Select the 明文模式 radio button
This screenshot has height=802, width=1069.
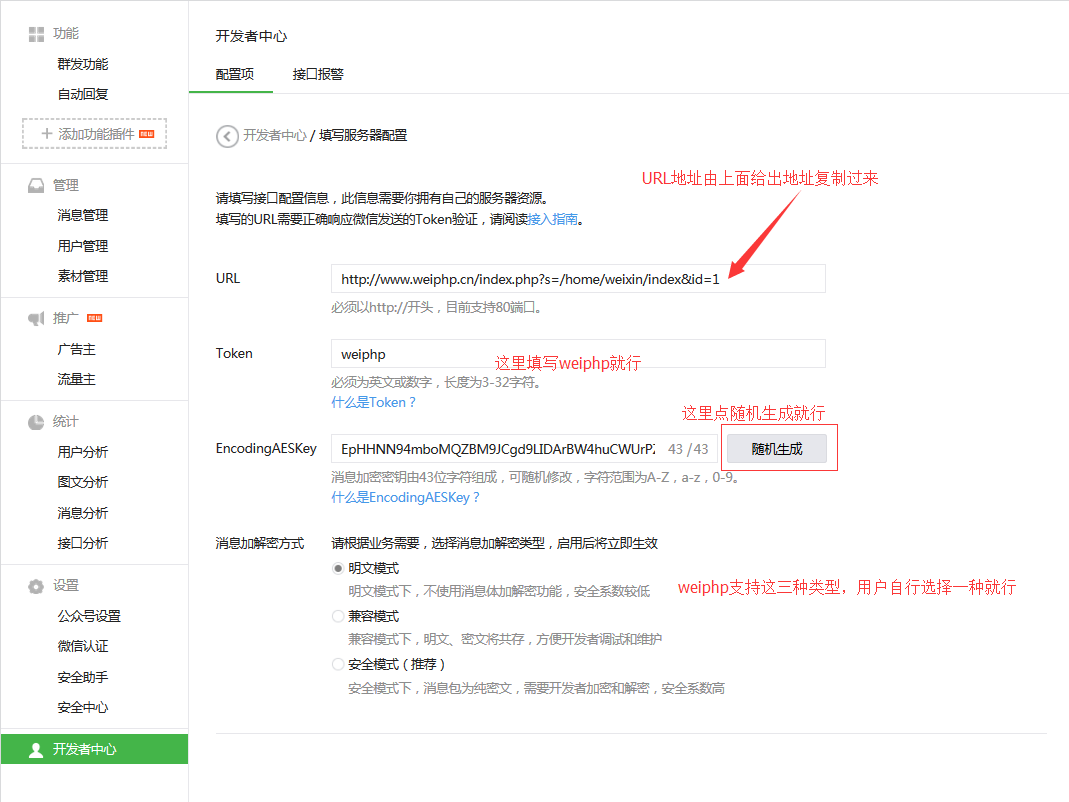(x=338, y=567)
